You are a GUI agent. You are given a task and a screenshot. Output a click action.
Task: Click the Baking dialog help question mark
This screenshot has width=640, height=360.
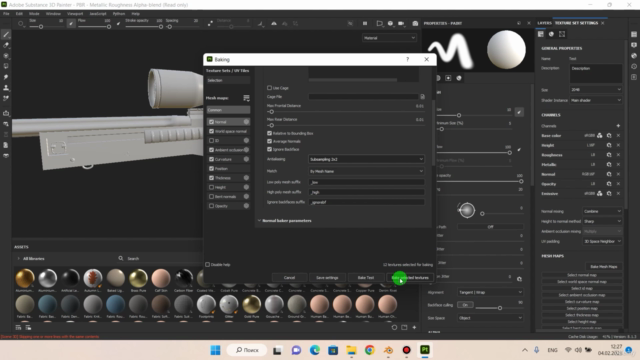(x=407, y=59)
